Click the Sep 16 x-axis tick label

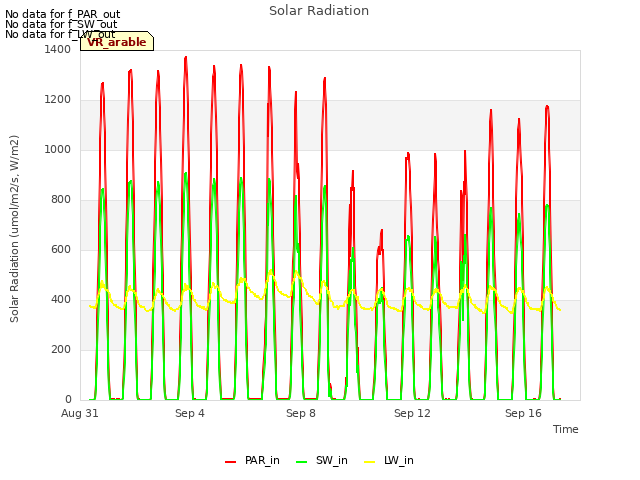523,413
